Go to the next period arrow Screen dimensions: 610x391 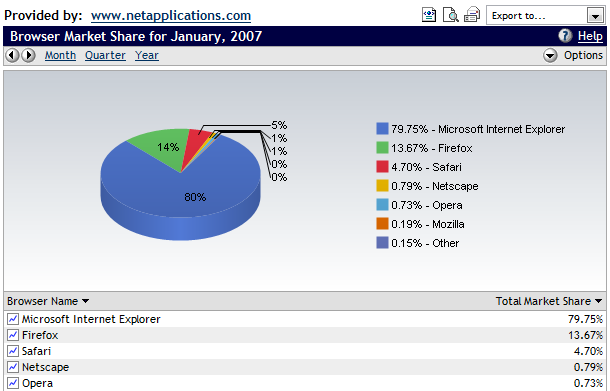pos(28,55)
